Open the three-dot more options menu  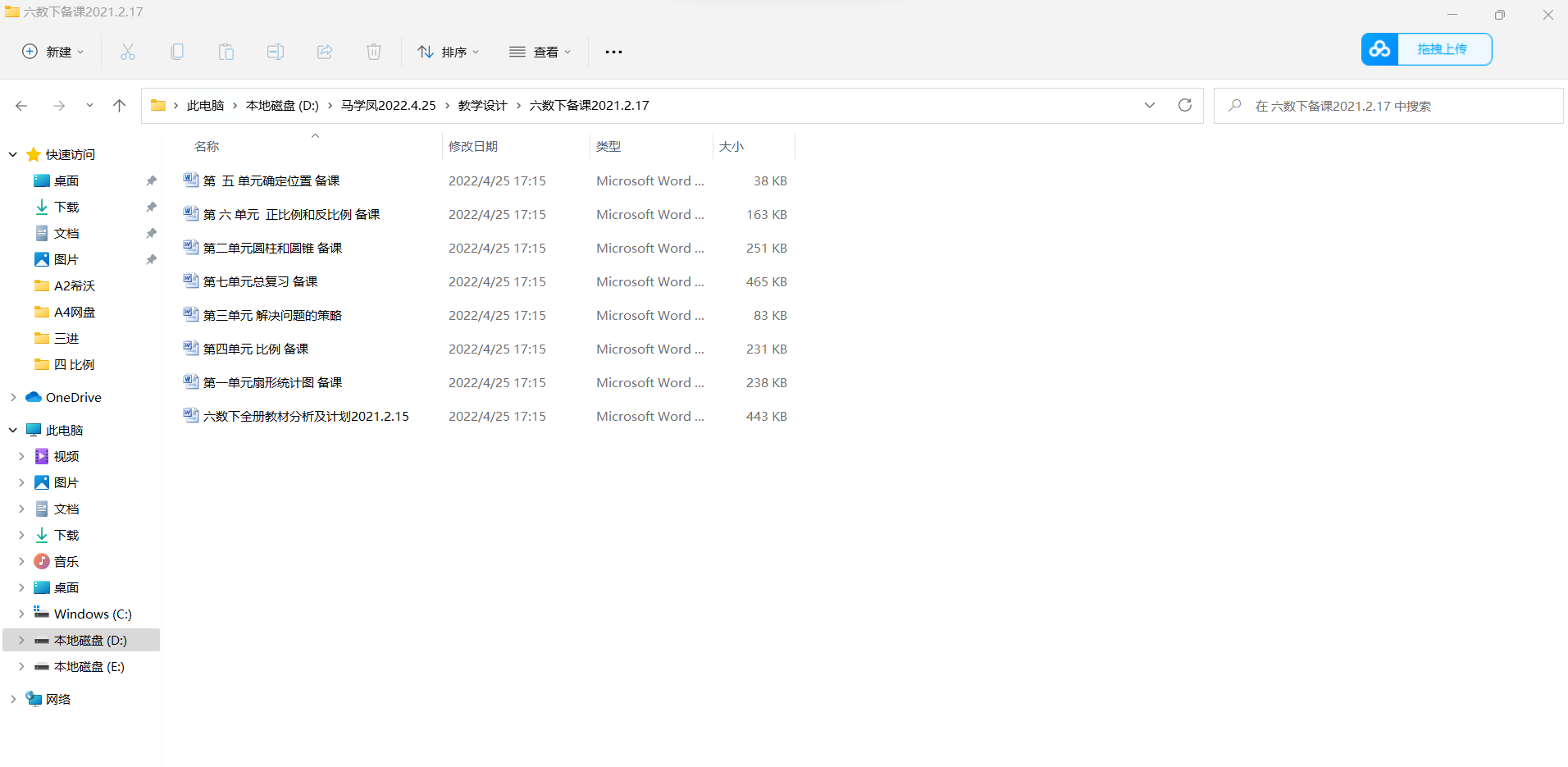(x=613, y=52)
